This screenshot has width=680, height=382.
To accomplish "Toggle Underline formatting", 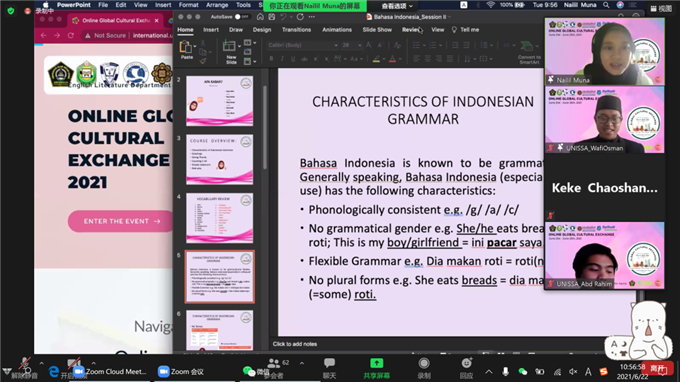I will (293, 59).
